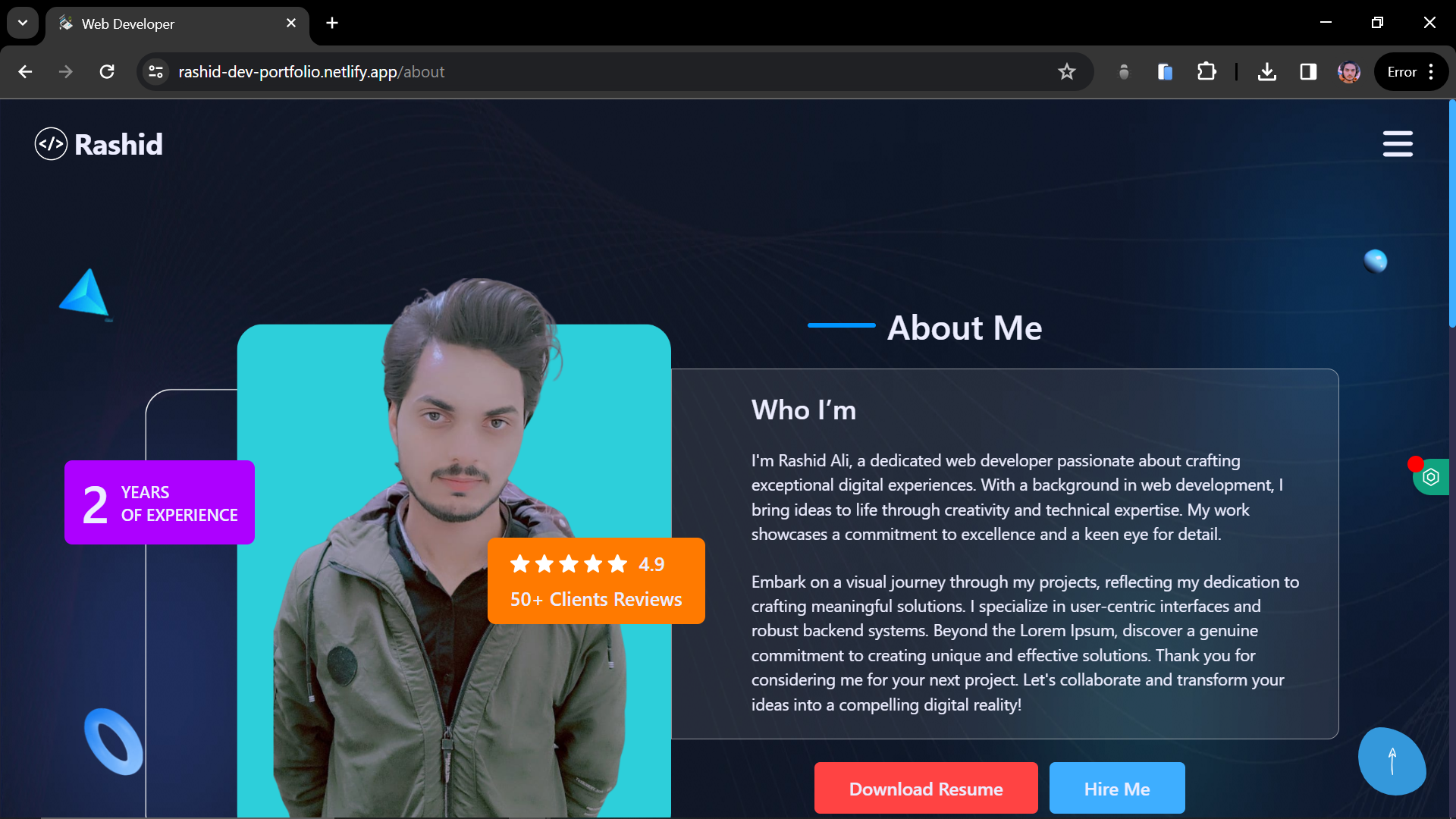This screenshot has width=1456, height=819.
Task: Click the 50+ Clients Reviews badge
Action: click(x=596, y=581)
